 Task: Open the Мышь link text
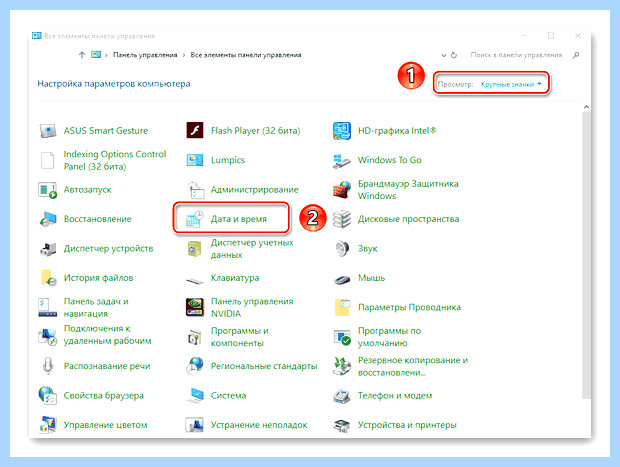click(x=371, y=278)
